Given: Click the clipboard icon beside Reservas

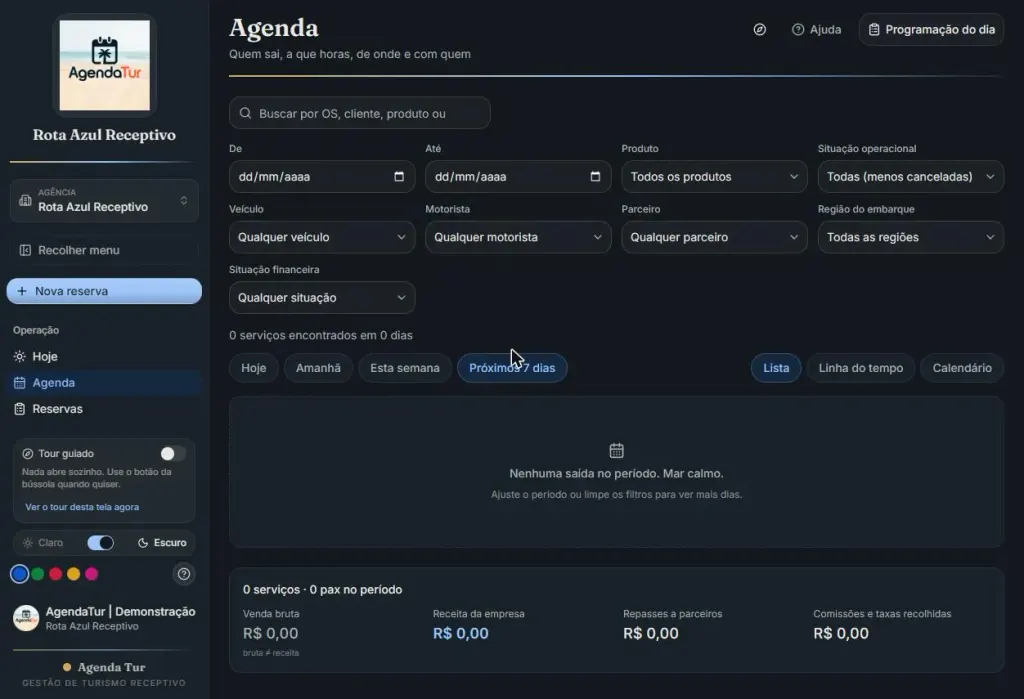Looking at the screenshot, I should [x=20, y=409].
